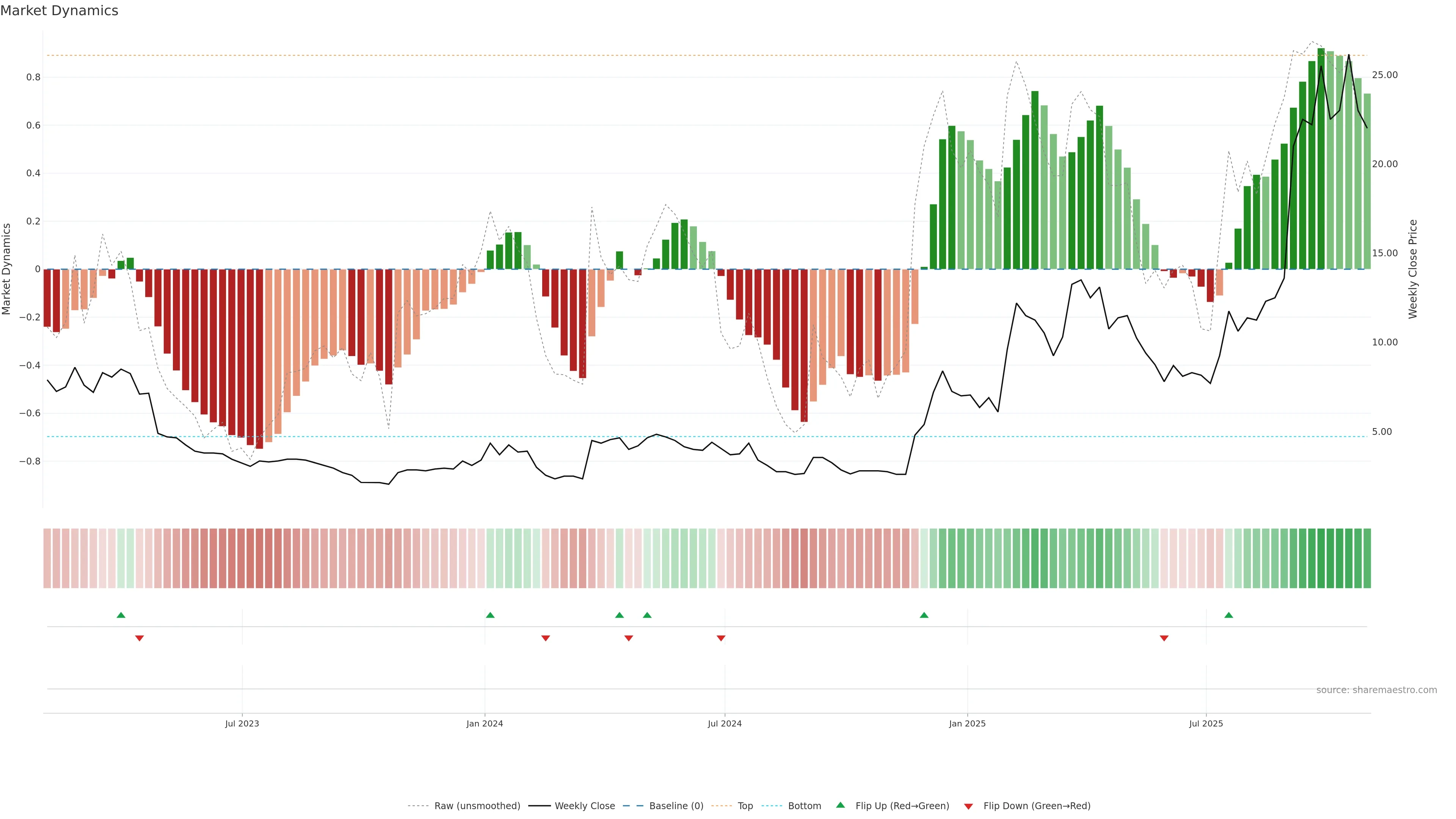The image size is (1456, 819).
Task: Click the source: sharemaestro.com text
Action: coord(1376,690)
